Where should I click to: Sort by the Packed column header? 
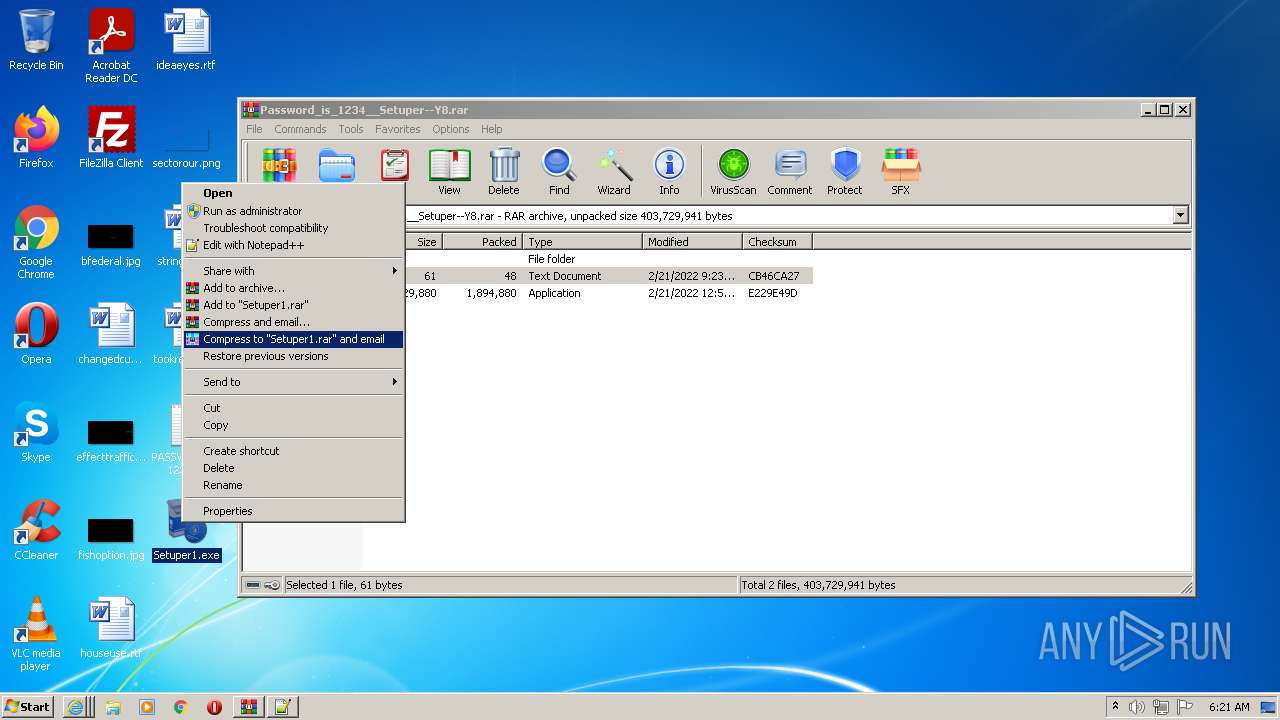(482, 242)
